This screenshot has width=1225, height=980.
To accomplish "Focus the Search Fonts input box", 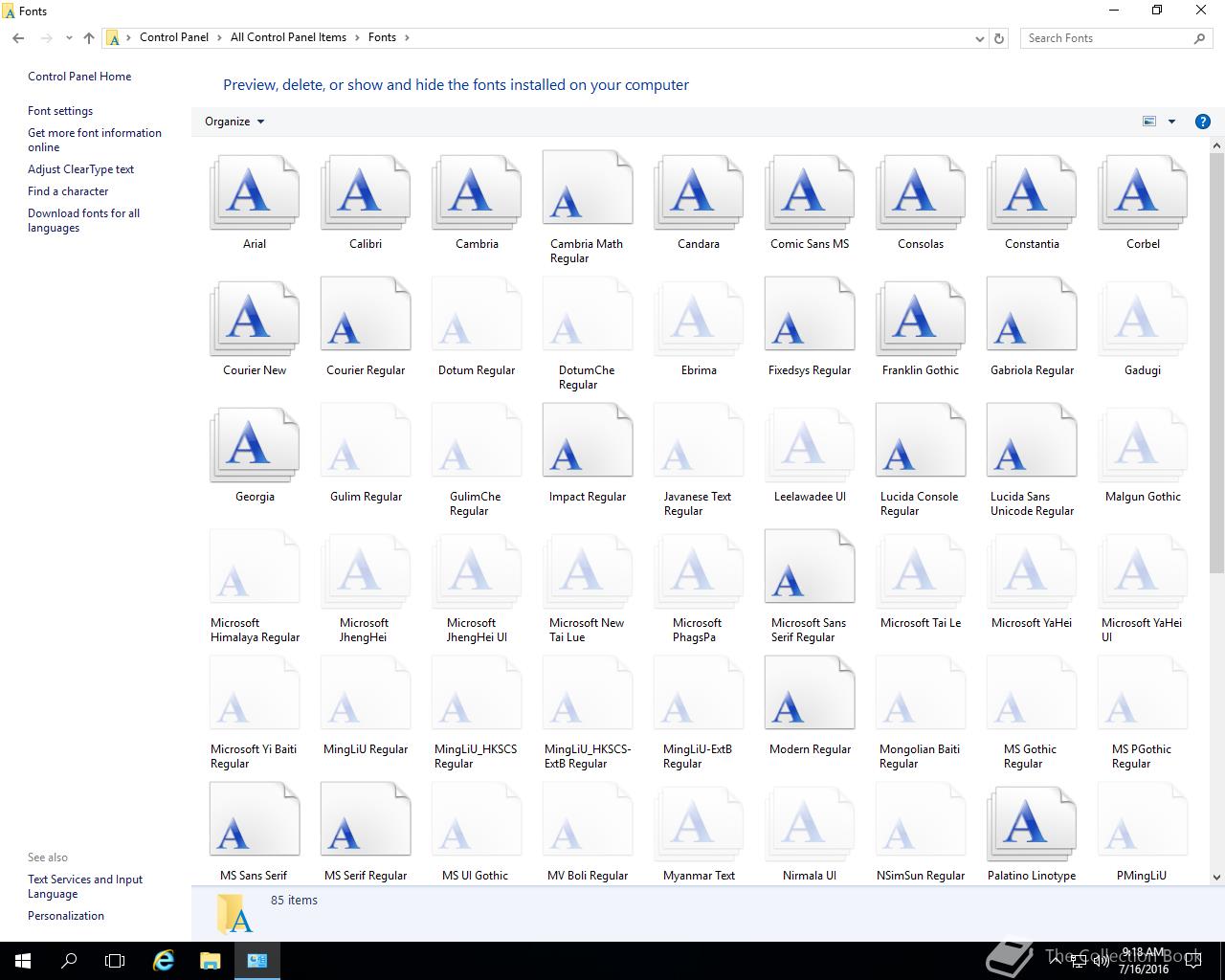I will [x=1106, y=38].
